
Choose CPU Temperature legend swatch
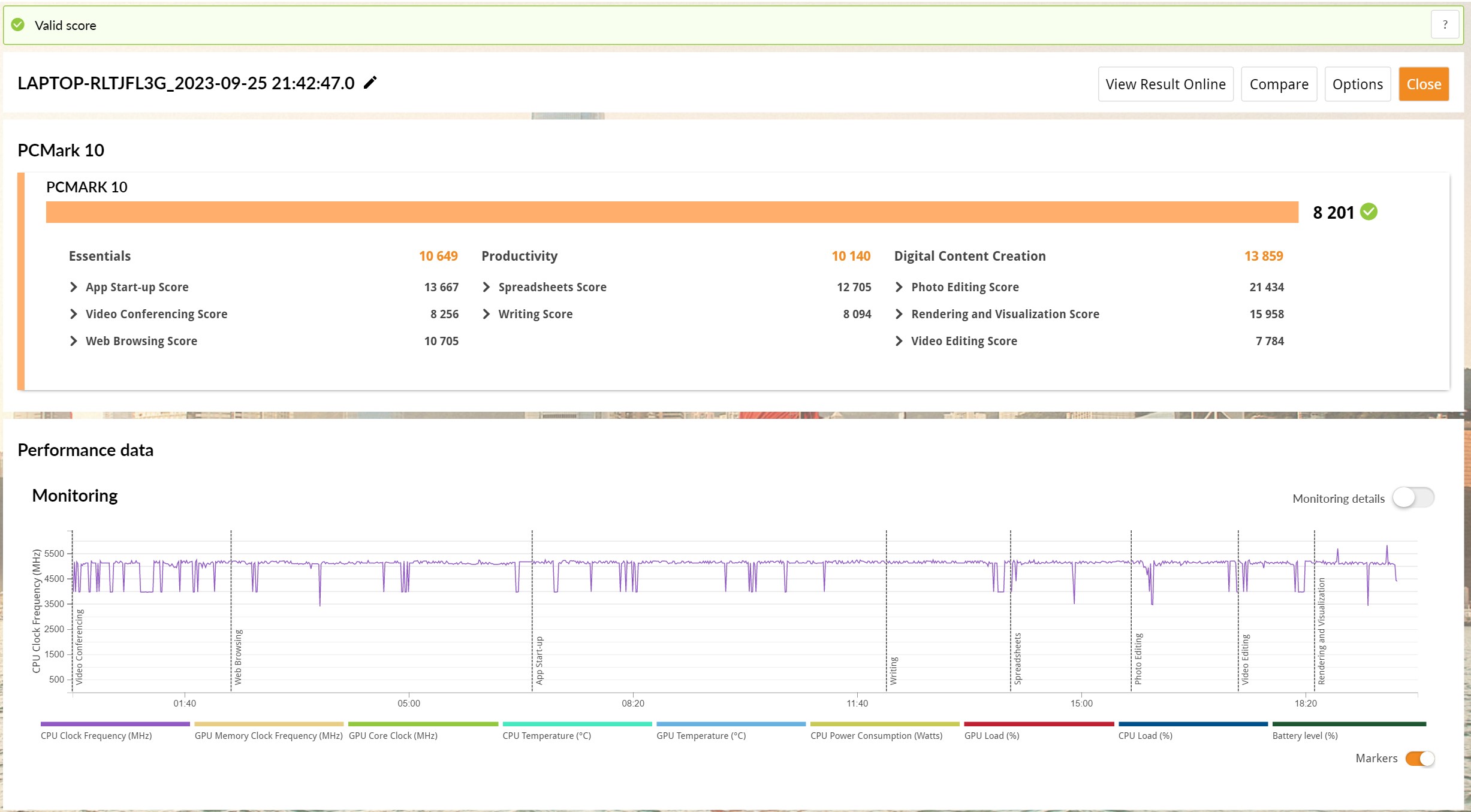coord(577,724)
